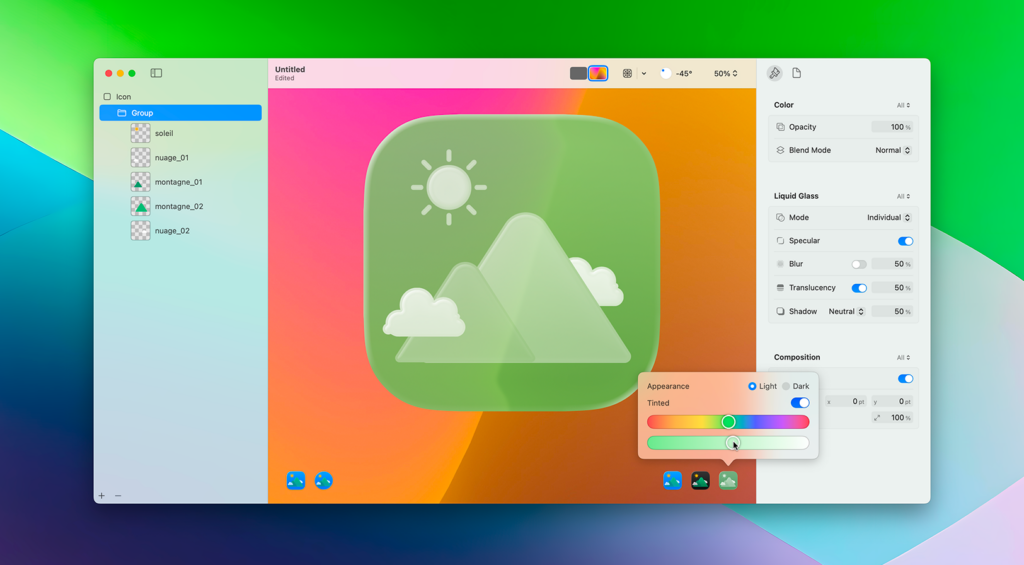Click the grid overlay icon in toolbar
This screenshot has height=565, width=1024.
coord(627,73)
